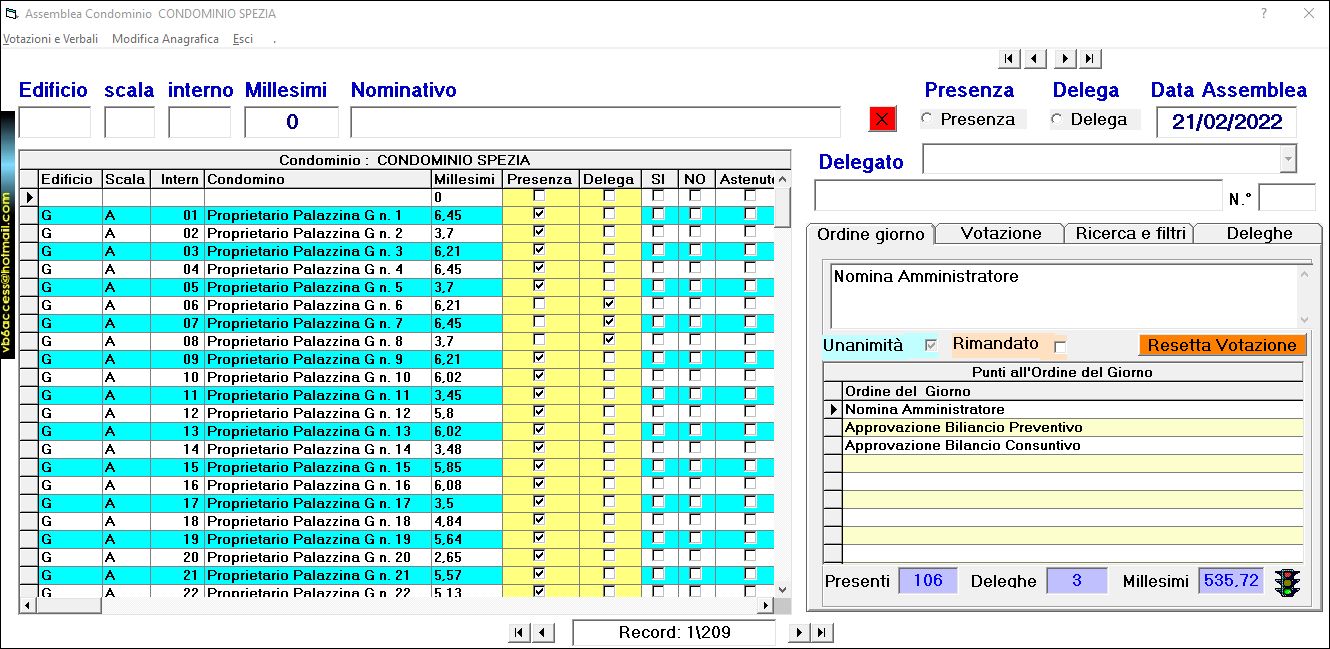Open the Modifica Anagrafica menu

(x=165, y=39)
